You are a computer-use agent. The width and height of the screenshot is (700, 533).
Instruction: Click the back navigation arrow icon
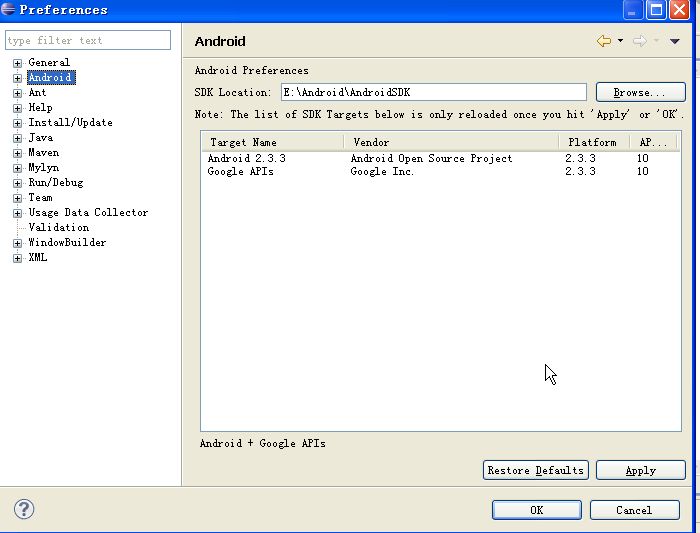[x=604, y=41]
